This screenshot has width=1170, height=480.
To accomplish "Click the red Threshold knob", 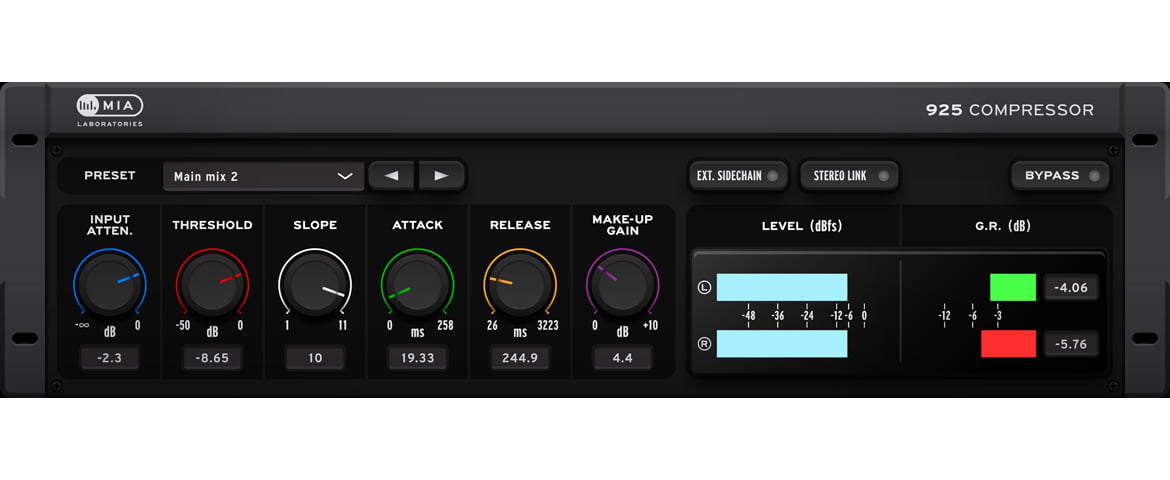I will point(212,284).
